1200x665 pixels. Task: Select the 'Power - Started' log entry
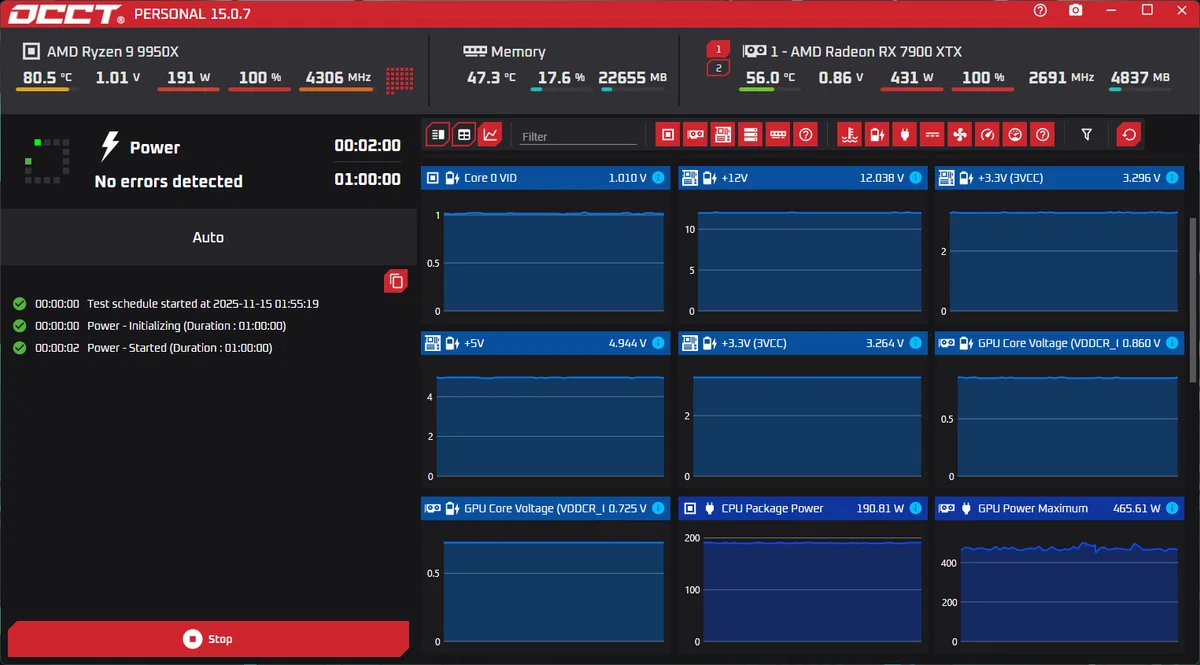(x=179, y=348)
